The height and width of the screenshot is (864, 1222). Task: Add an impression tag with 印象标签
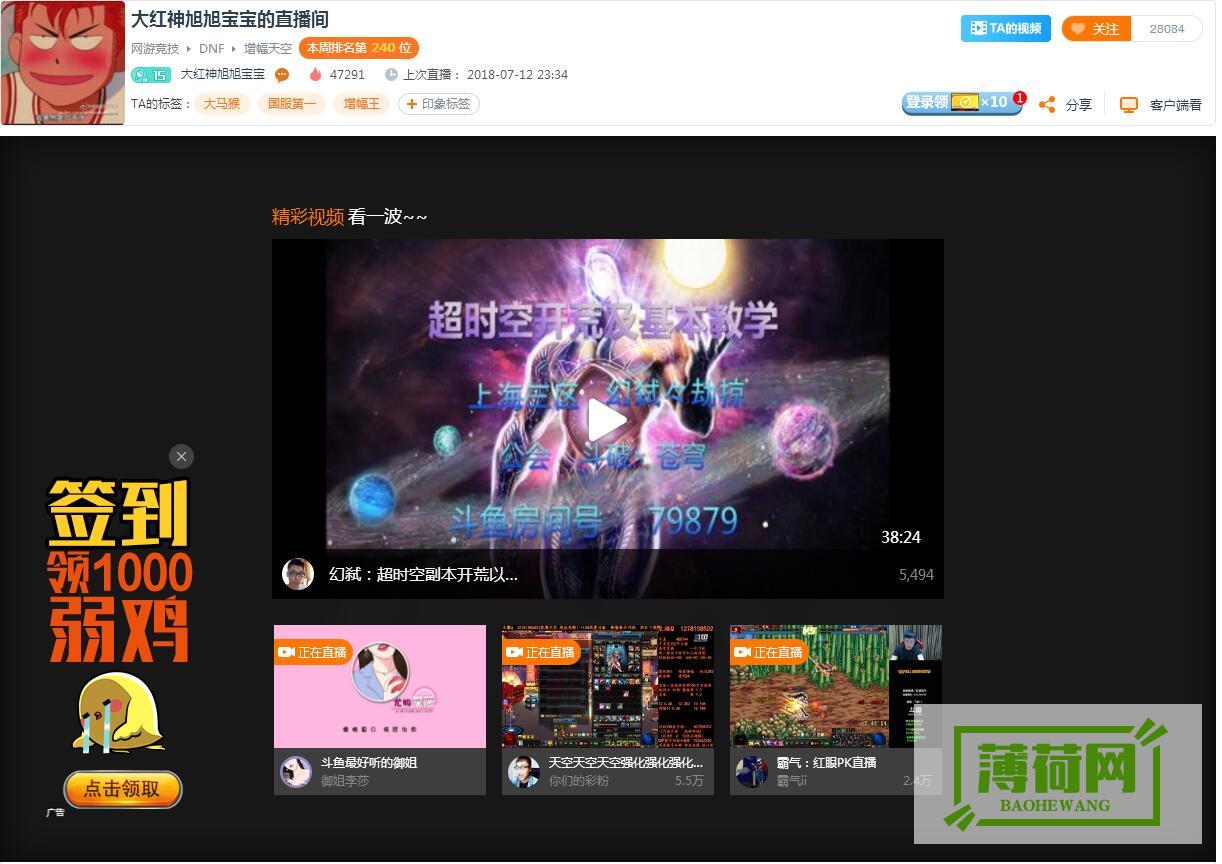click(x=439, y=104)
